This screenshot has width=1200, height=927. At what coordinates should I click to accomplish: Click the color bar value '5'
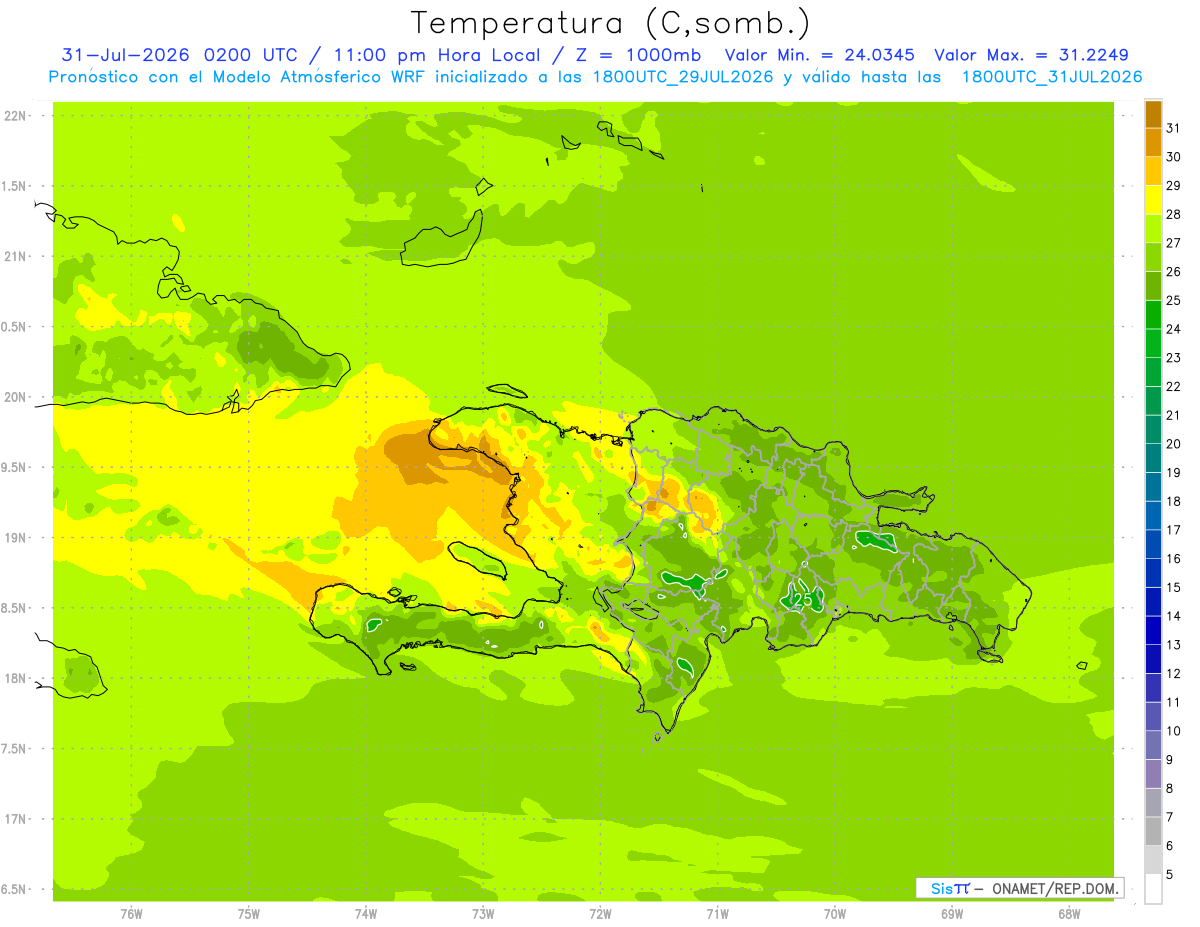click(1169, 875)
